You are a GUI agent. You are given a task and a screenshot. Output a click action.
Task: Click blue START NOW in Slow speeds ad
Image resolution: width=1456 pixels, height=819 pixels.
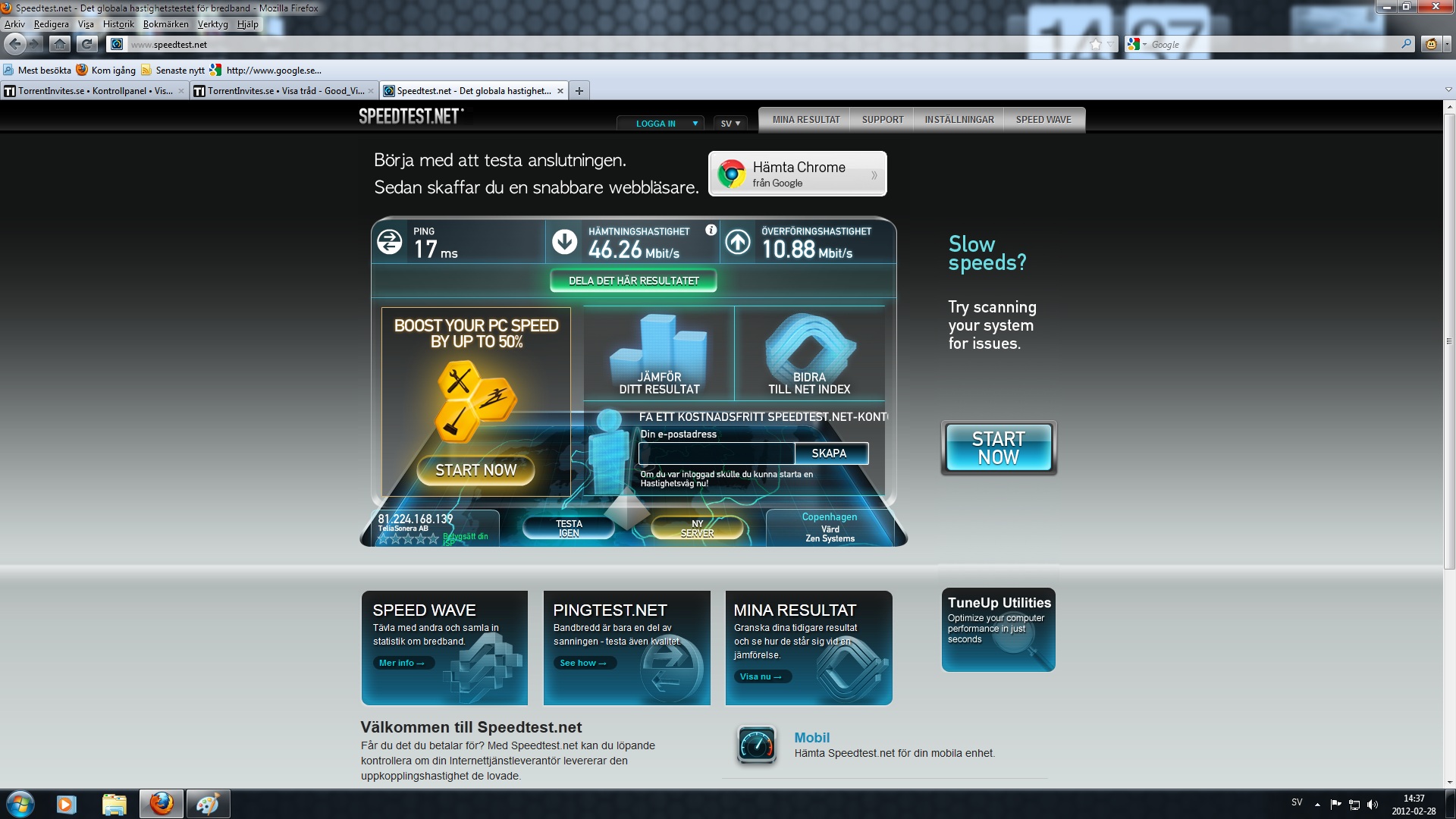point(999,448)
